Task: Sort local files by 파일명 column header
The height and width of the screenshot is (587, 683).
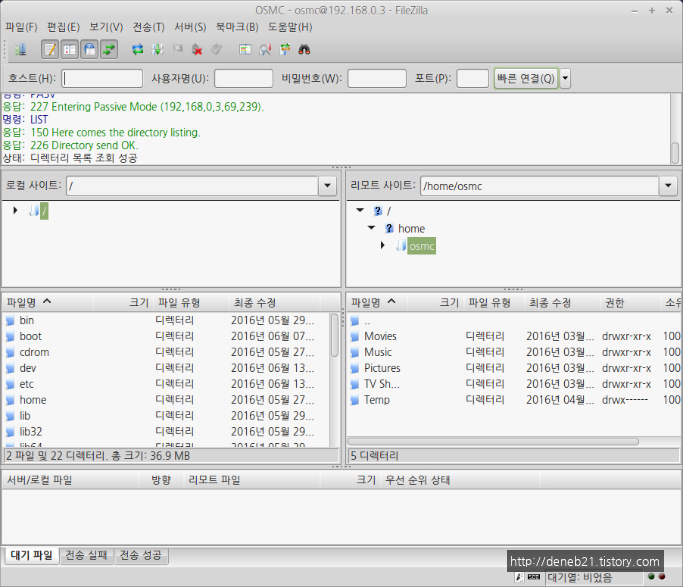Action: coord(30,302)
